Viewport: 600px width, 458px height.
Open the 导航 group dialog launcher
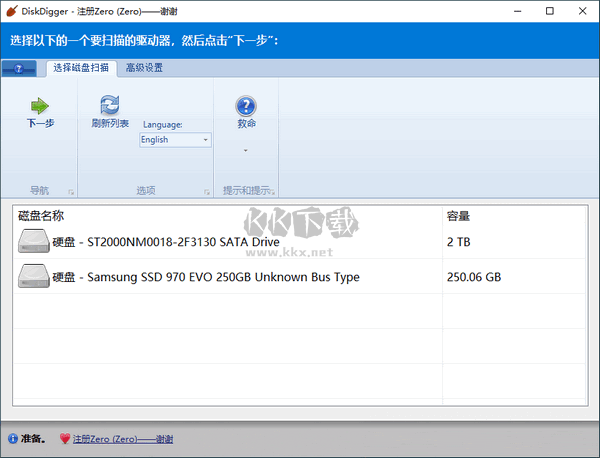tap(71, 192)
